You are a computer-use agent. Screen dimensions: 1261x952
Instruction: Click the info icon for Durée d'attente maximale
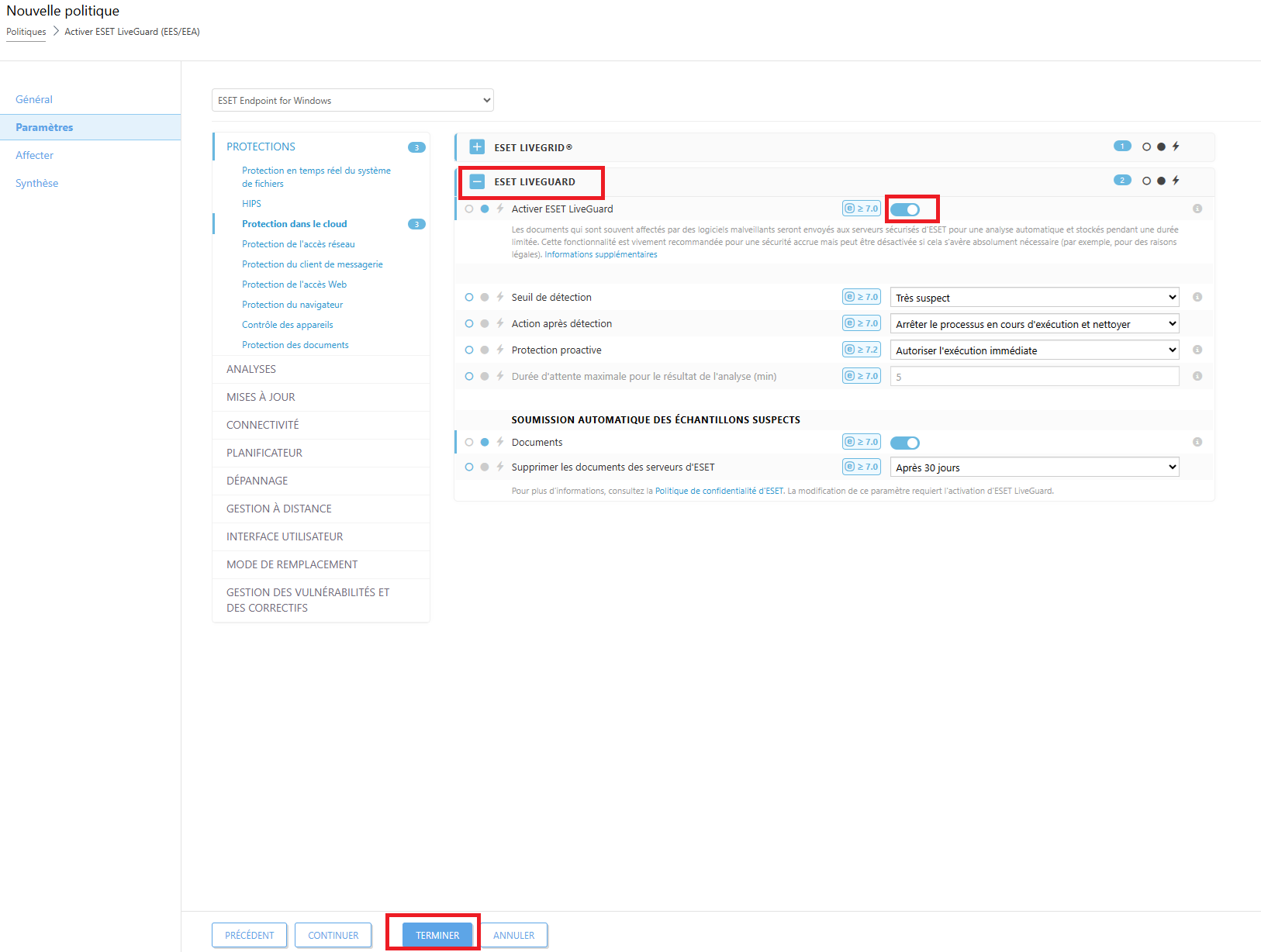point(1197,376)
